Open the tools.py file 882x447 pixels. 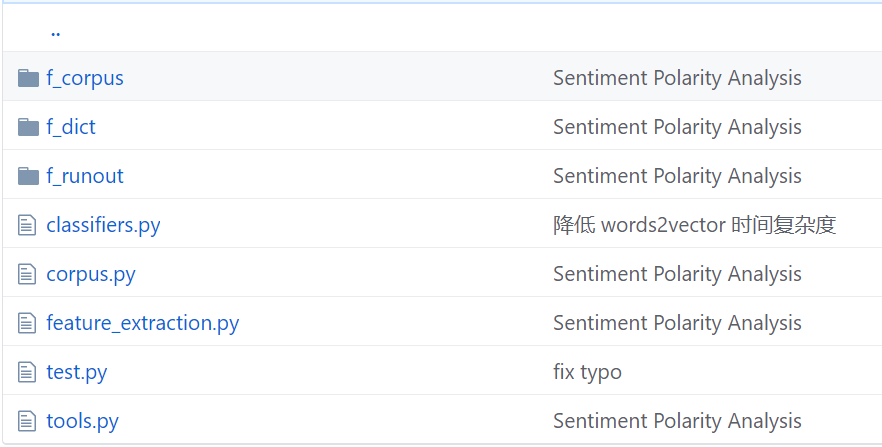82,421
